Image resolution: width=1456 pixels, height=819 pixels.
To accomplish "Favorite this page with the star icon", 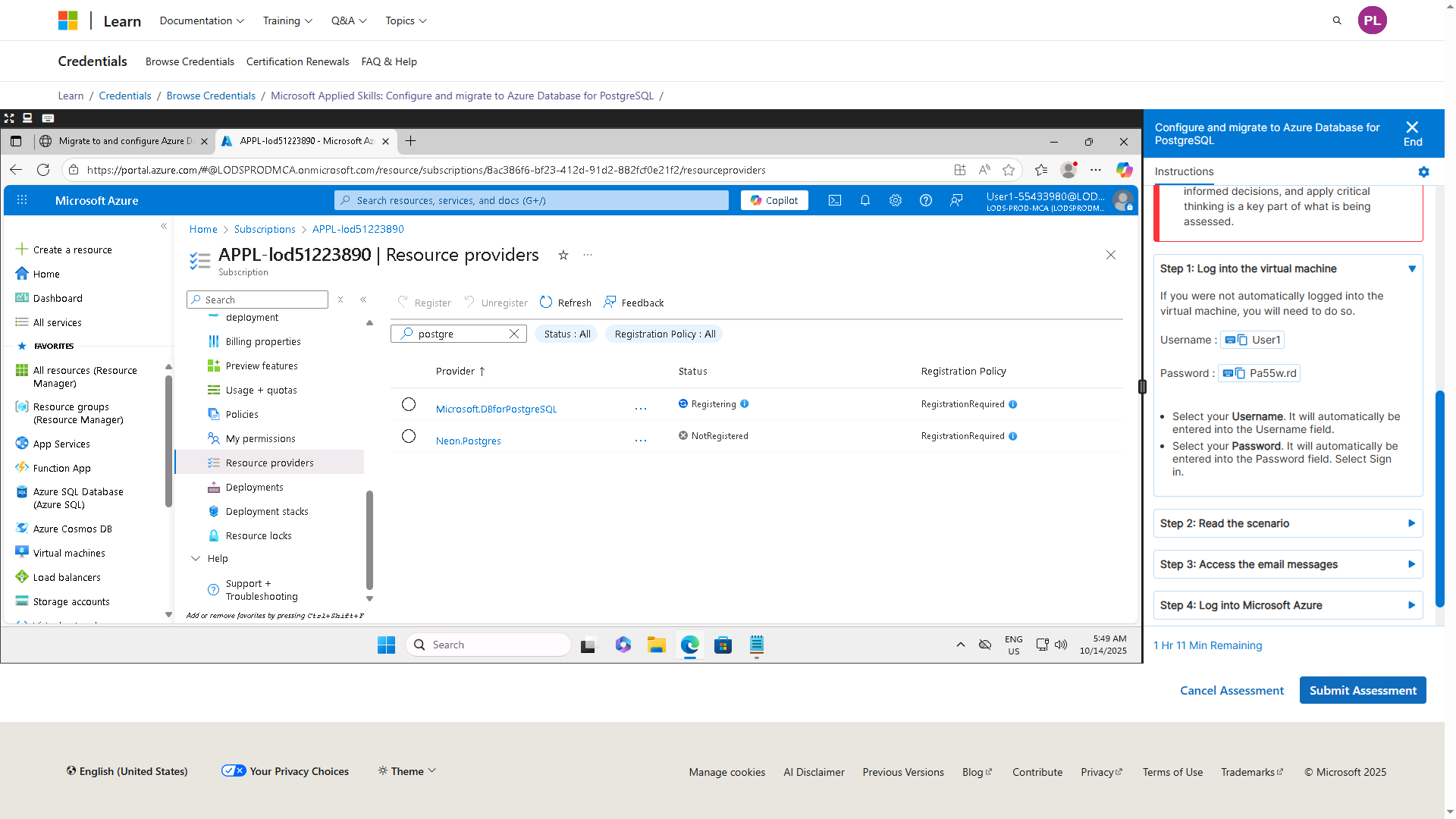I will [563, 255].
